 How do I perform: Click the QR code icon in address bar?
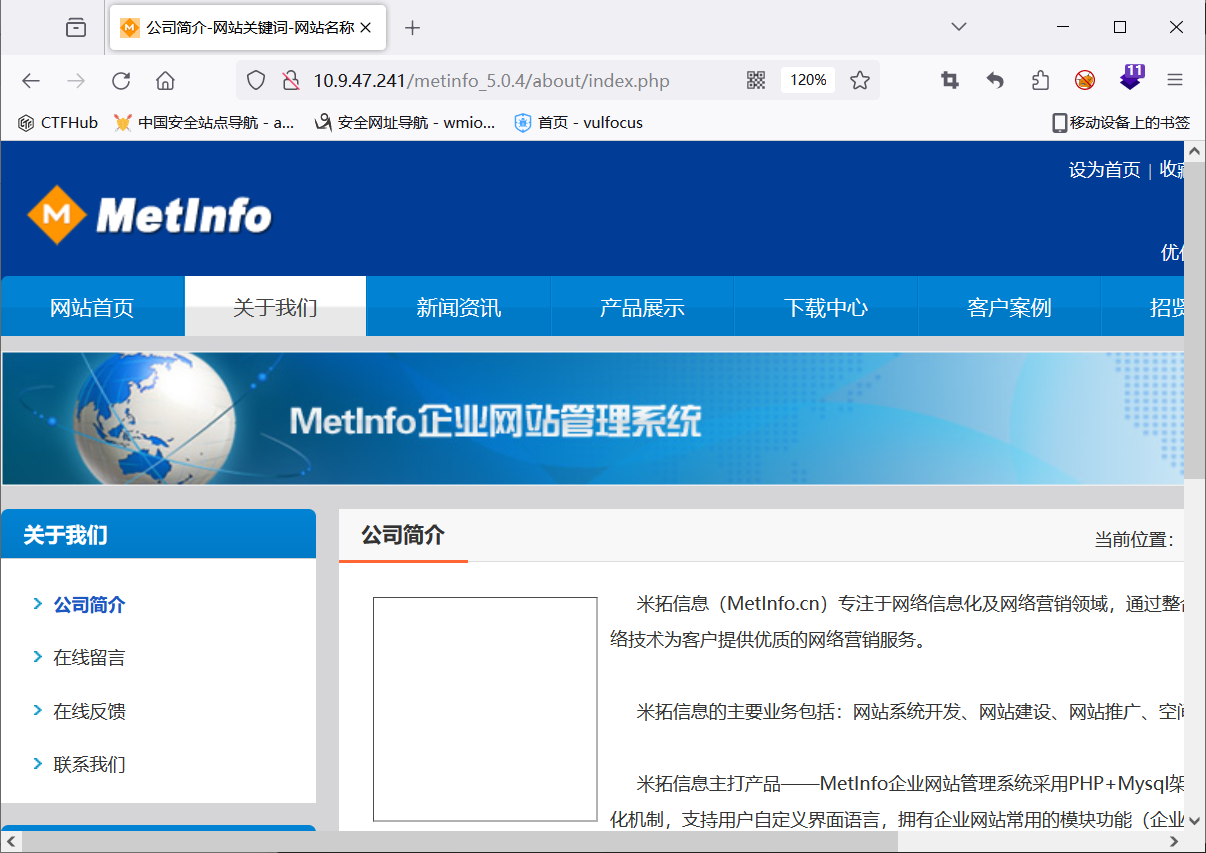click(755, 80)
